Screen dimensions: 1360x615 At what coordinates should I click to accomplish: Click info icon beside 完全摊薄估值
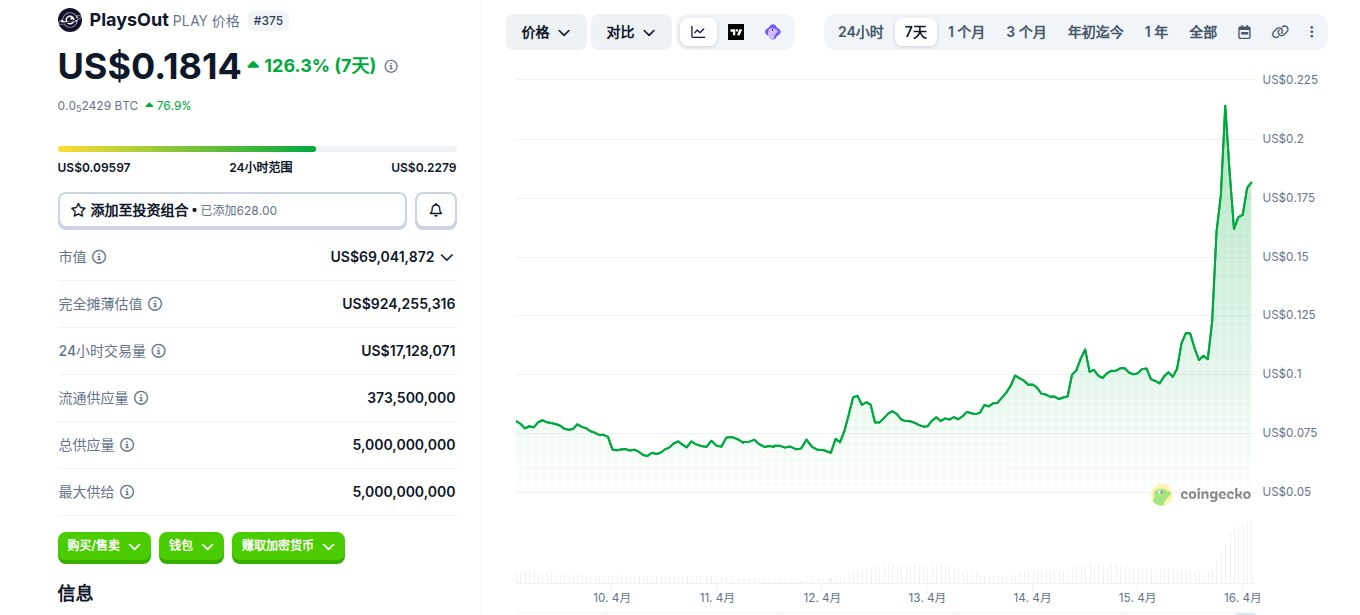(155, 304)
